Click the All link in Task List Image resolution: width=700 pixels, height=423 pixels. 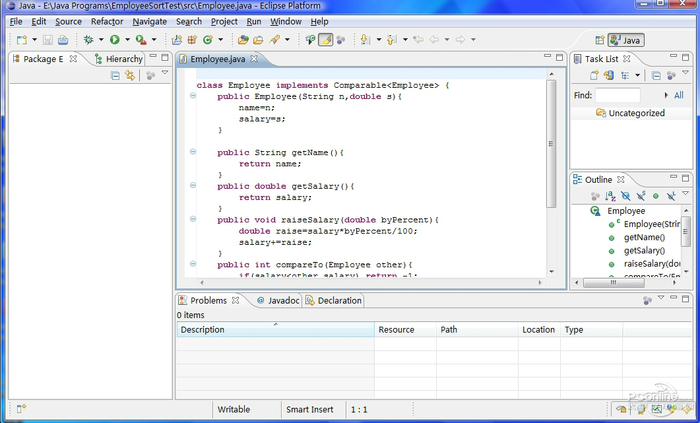tap(678, 95)
